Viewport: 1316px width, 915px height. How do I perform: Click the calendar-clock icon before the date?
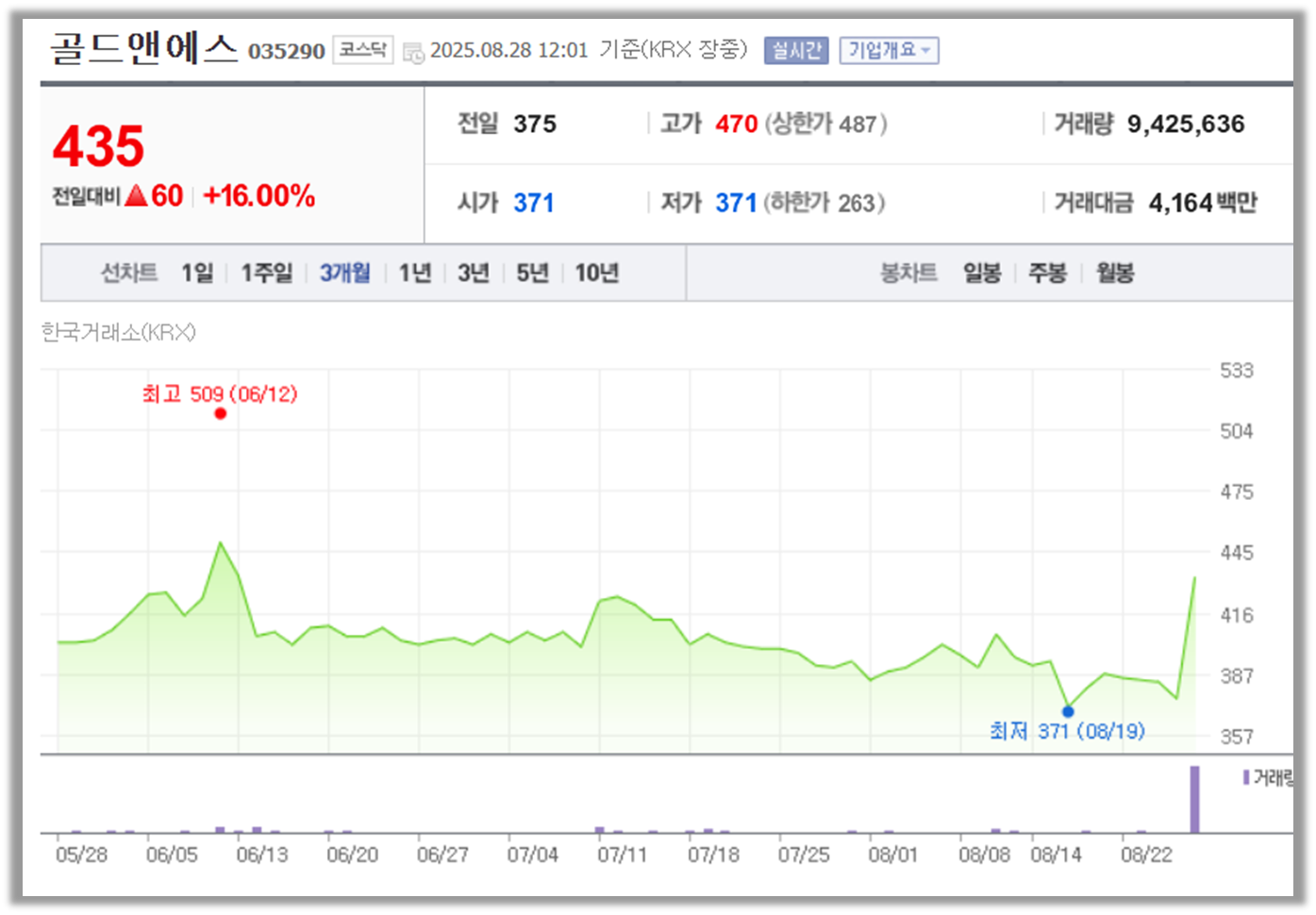(x=413, y=53)
